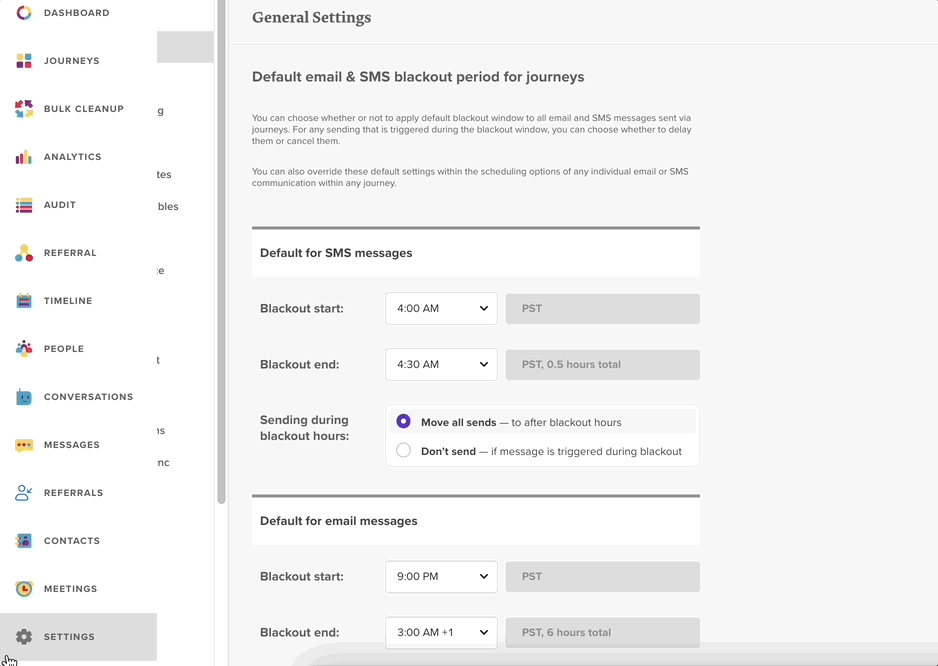
Task: Navigate to Settings menu label
Action: (69, 637)
